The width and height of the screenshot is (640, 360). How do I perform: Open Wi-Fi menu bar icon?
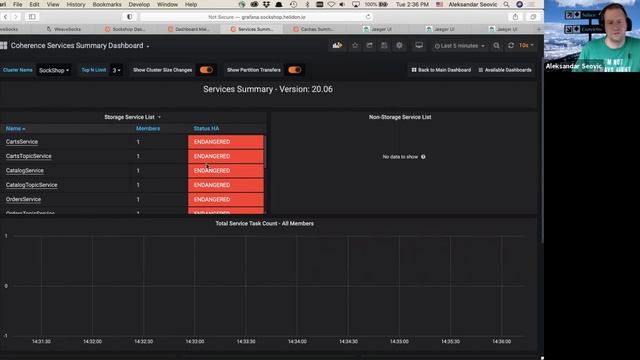click(x=331, y=4)
